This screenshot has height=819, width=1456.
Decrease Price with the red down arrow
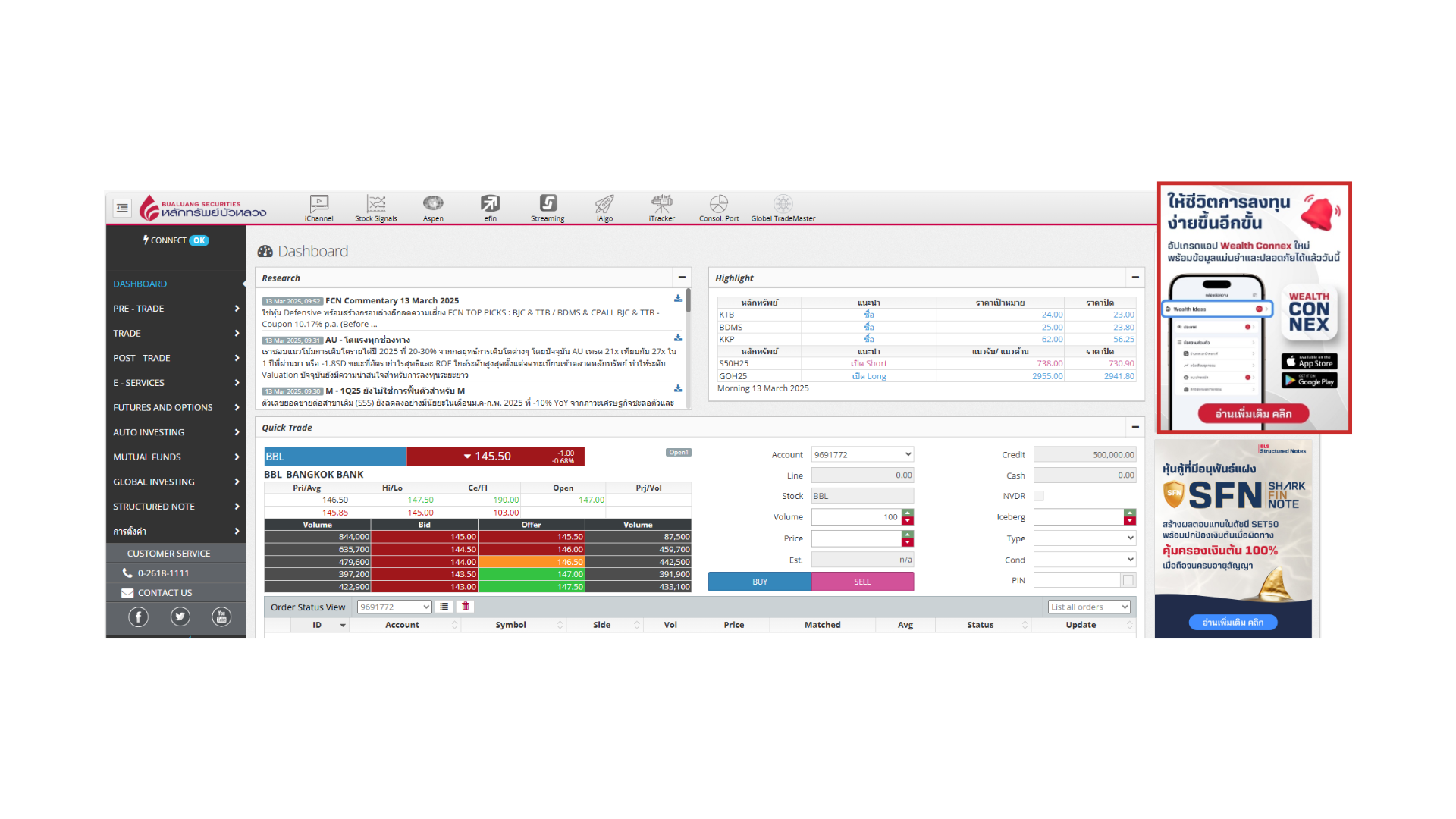pyautogui.click(x=908, y=542)
